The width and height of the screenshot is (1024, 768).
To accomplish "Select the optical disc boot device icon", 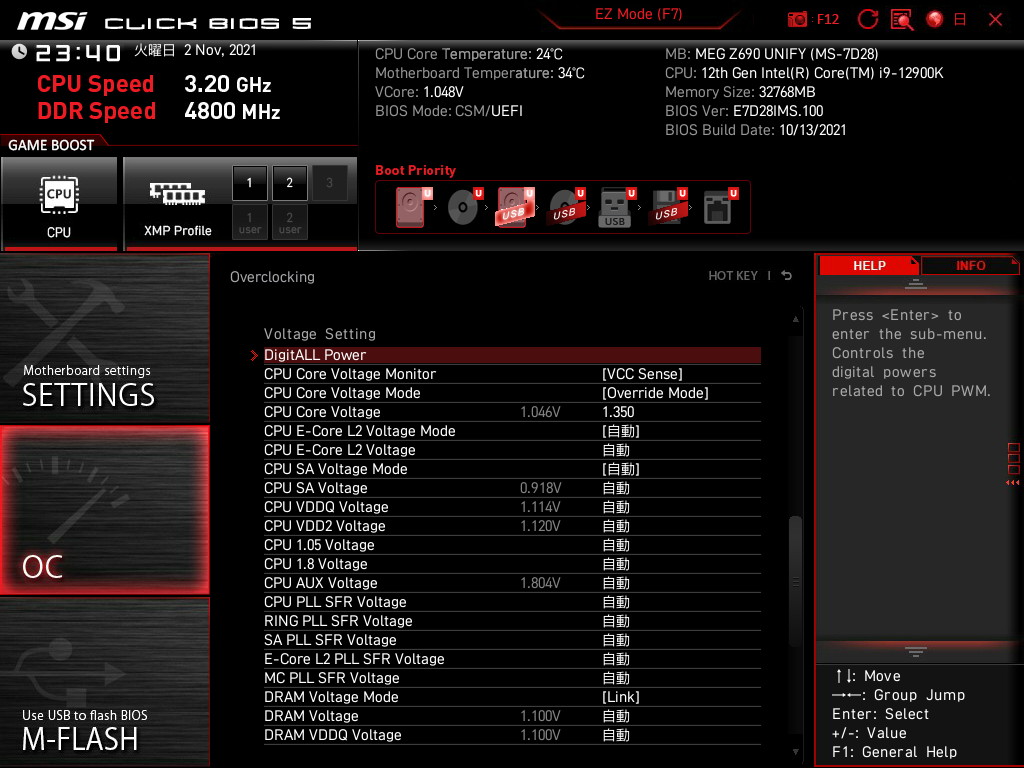I will coord(464,207).
